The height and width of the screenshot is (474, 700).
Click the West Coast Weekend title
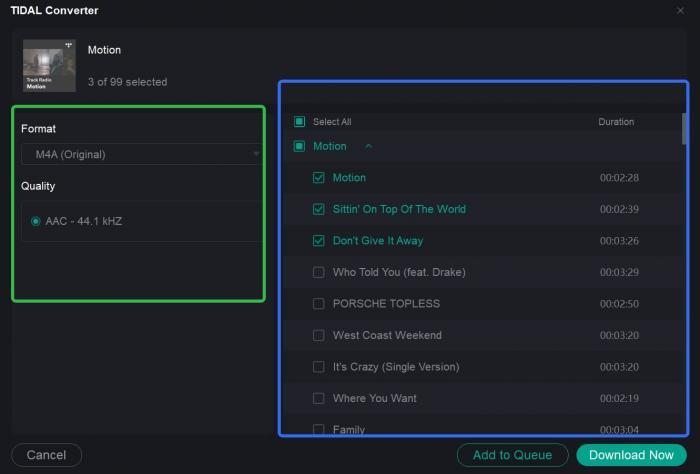point(387,335)
